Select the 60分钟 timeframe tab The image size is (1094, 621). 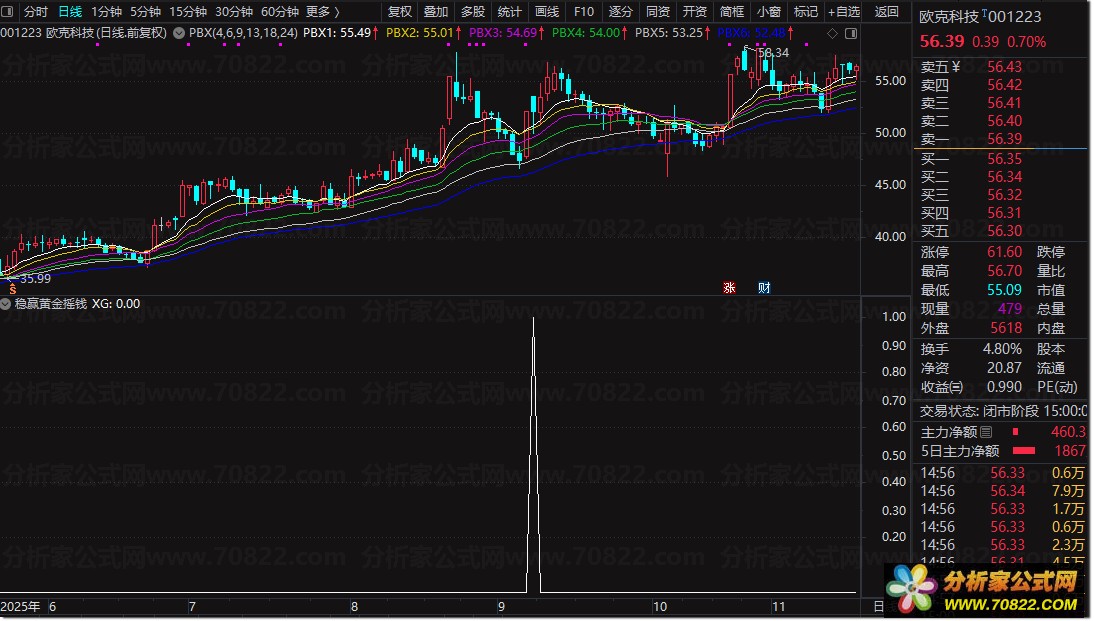tap(279, 11)
